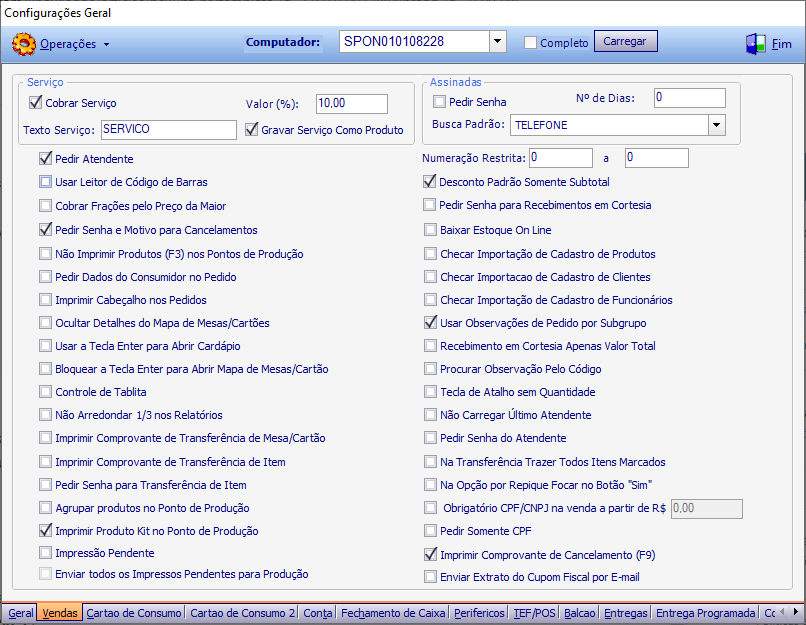This screenshot has height=625, width=806.
Task: Switch to the Entregas tab
Action: (x=626, y=613)
